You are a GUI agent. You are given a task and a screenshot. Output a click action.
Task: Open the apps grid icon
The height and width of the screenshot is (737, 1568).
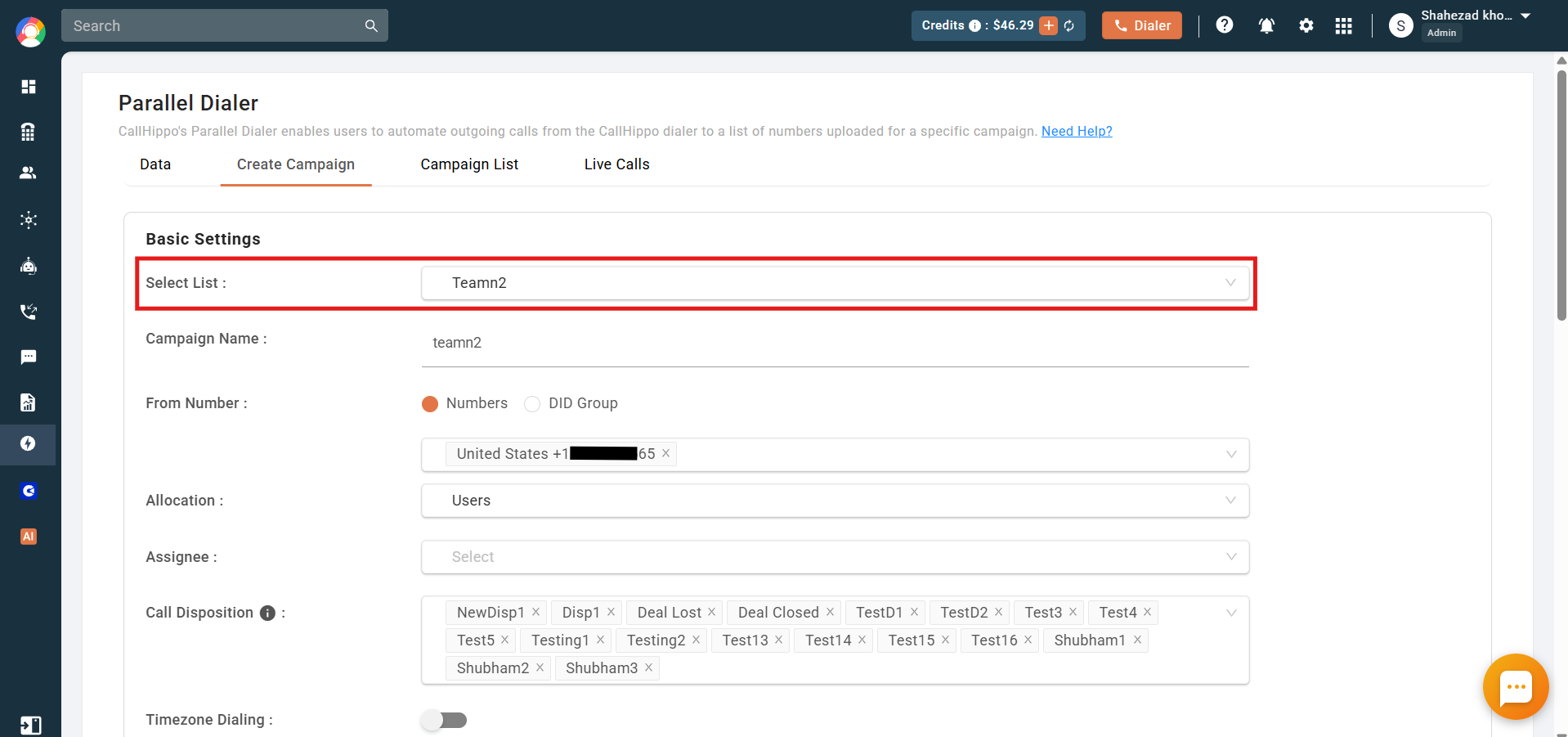click(x=1344, y=25)
